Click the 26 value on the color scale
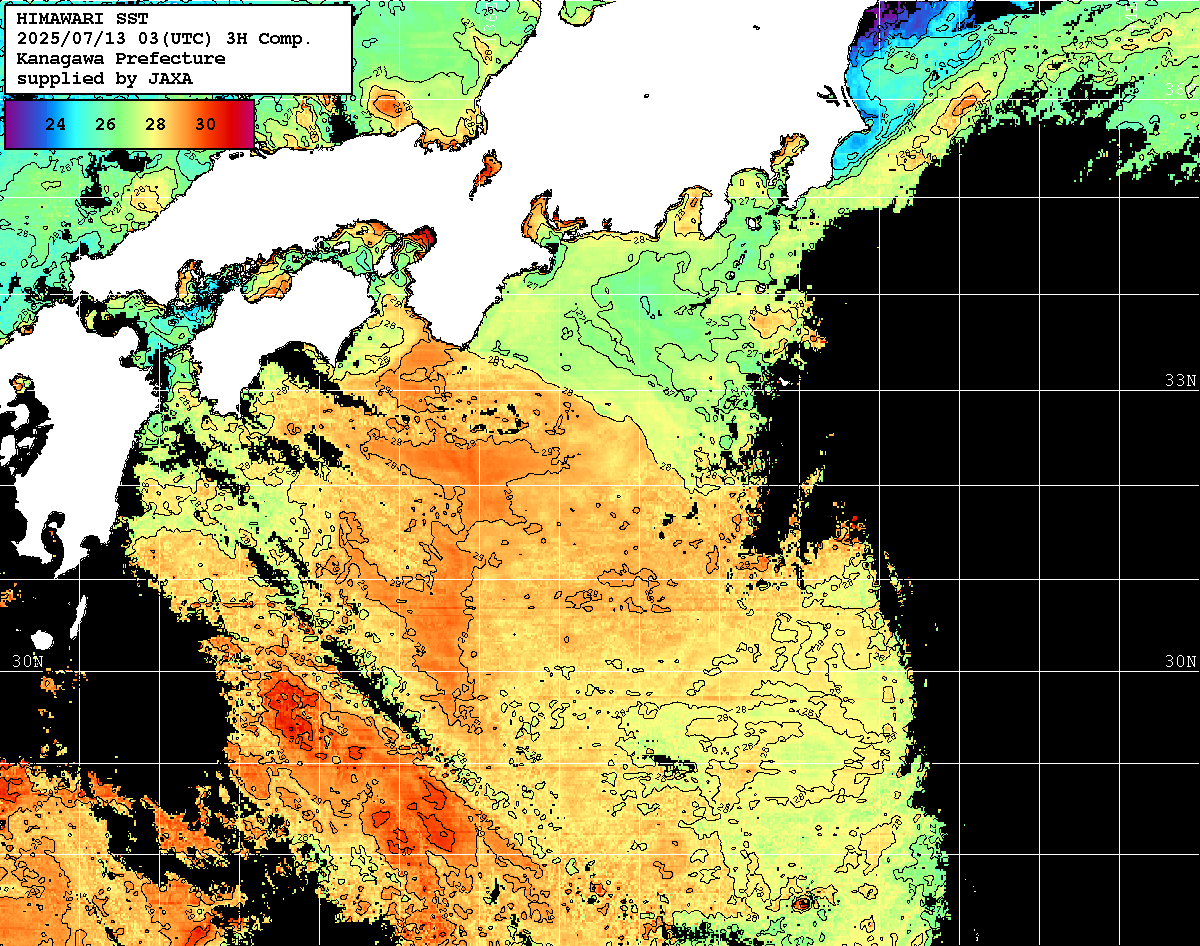1200x946 pixels. 106,125
